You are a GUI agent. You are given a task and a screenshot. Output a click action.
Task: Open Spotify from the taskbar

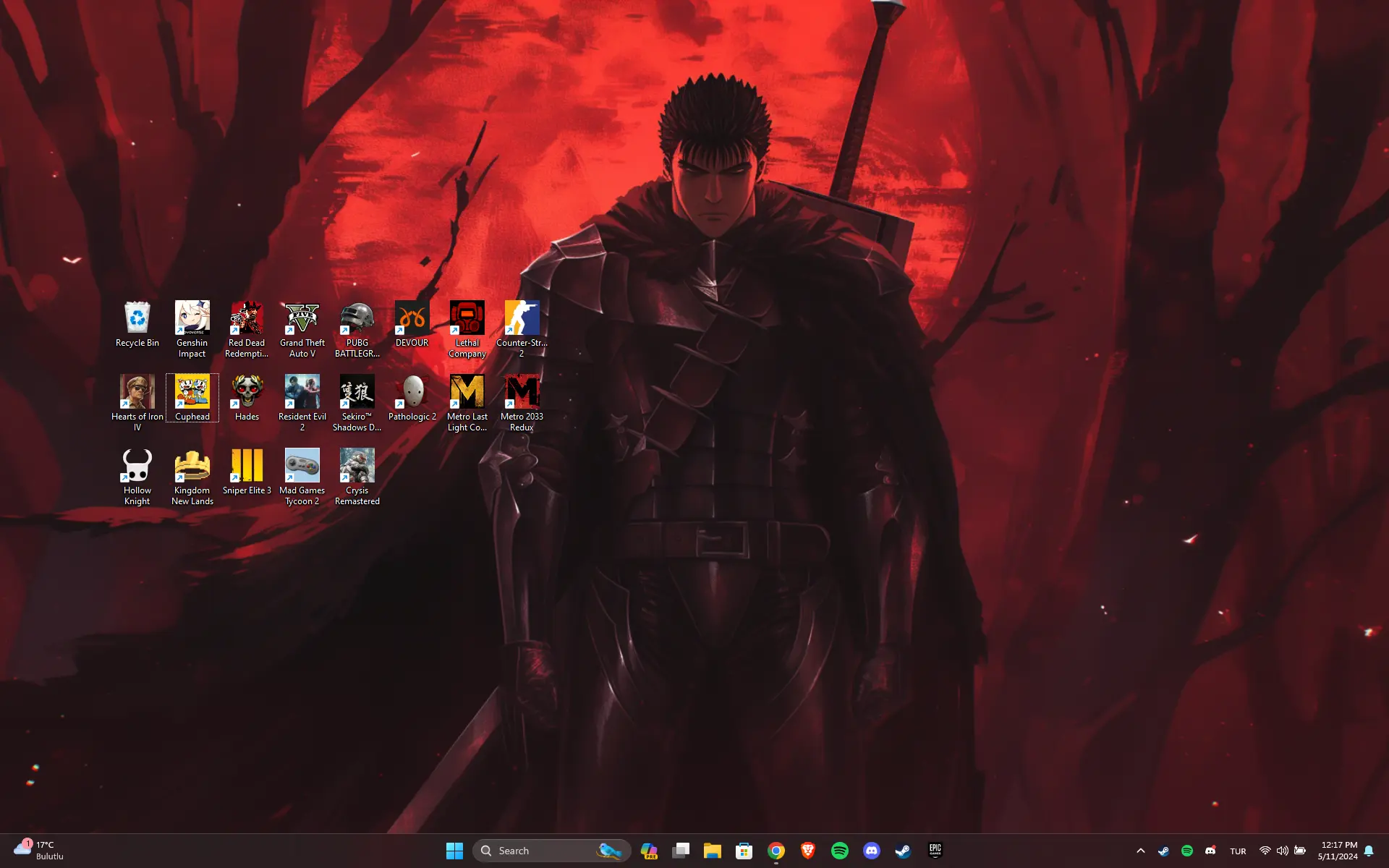coord(840,851)
